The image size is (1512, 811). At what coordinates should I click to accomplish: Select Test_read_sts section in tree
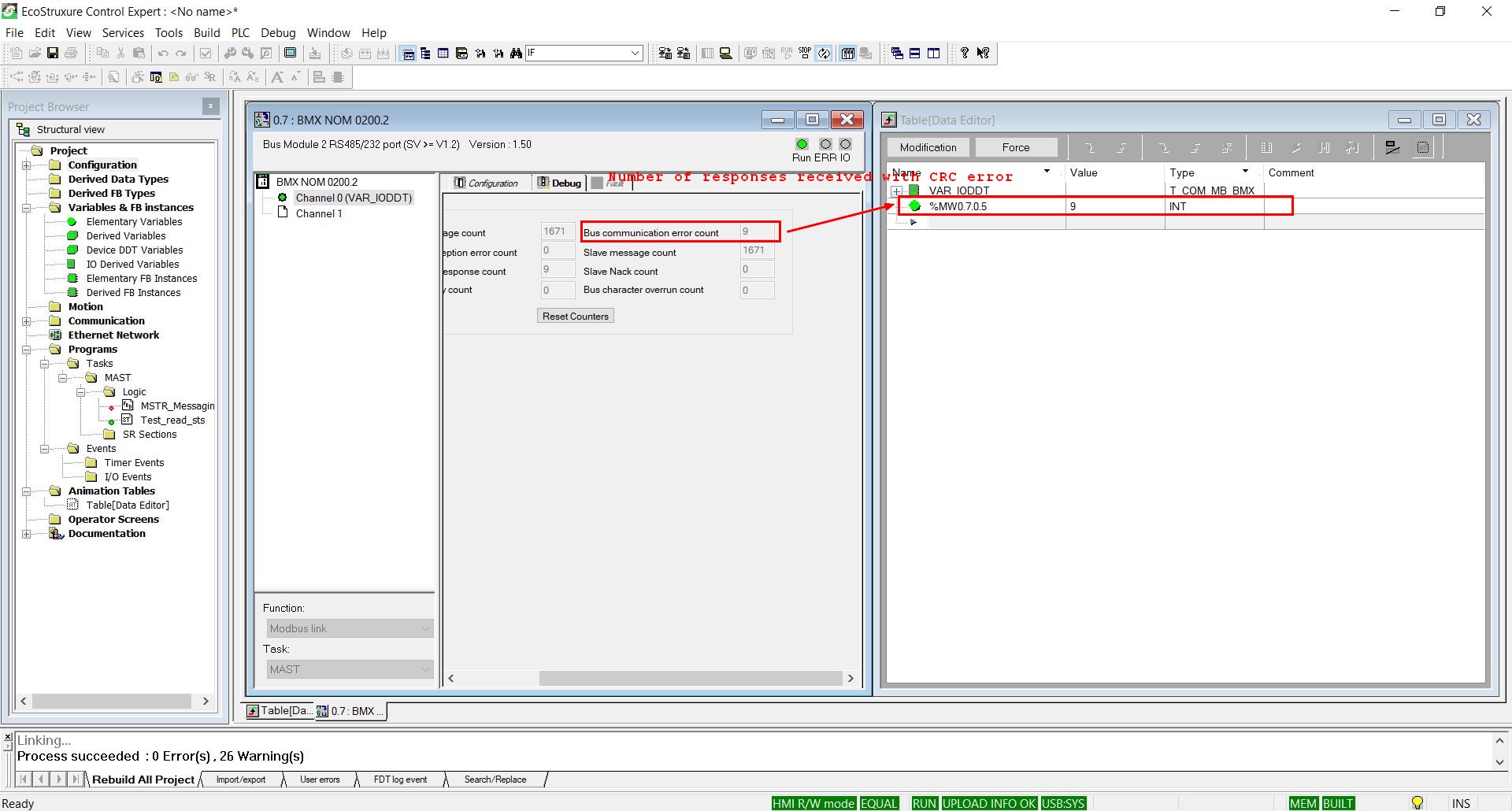pyautogui.click(x=172, y=420)
